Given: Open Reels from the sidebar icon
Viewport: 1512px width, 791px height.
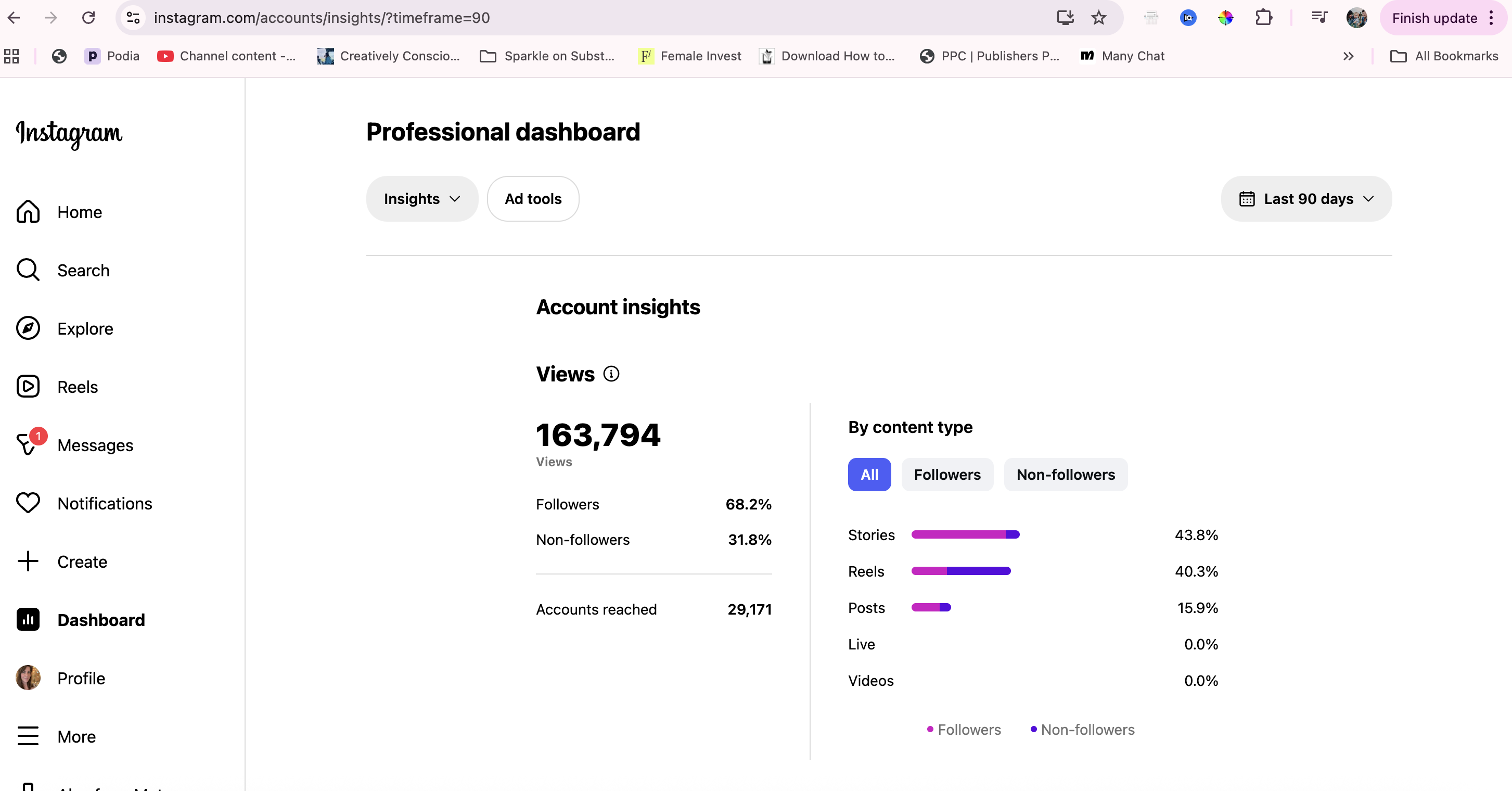Looking at the screenshot, I should (x=28, y=387).
